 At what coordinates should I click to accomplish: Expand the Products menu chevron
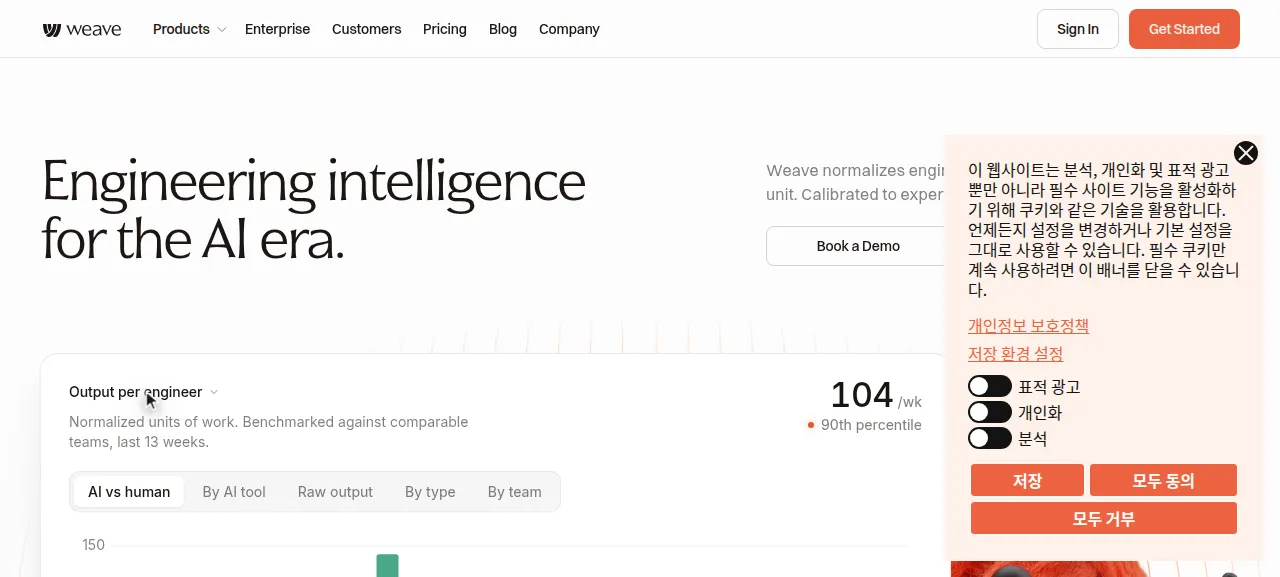pos(222,30)
